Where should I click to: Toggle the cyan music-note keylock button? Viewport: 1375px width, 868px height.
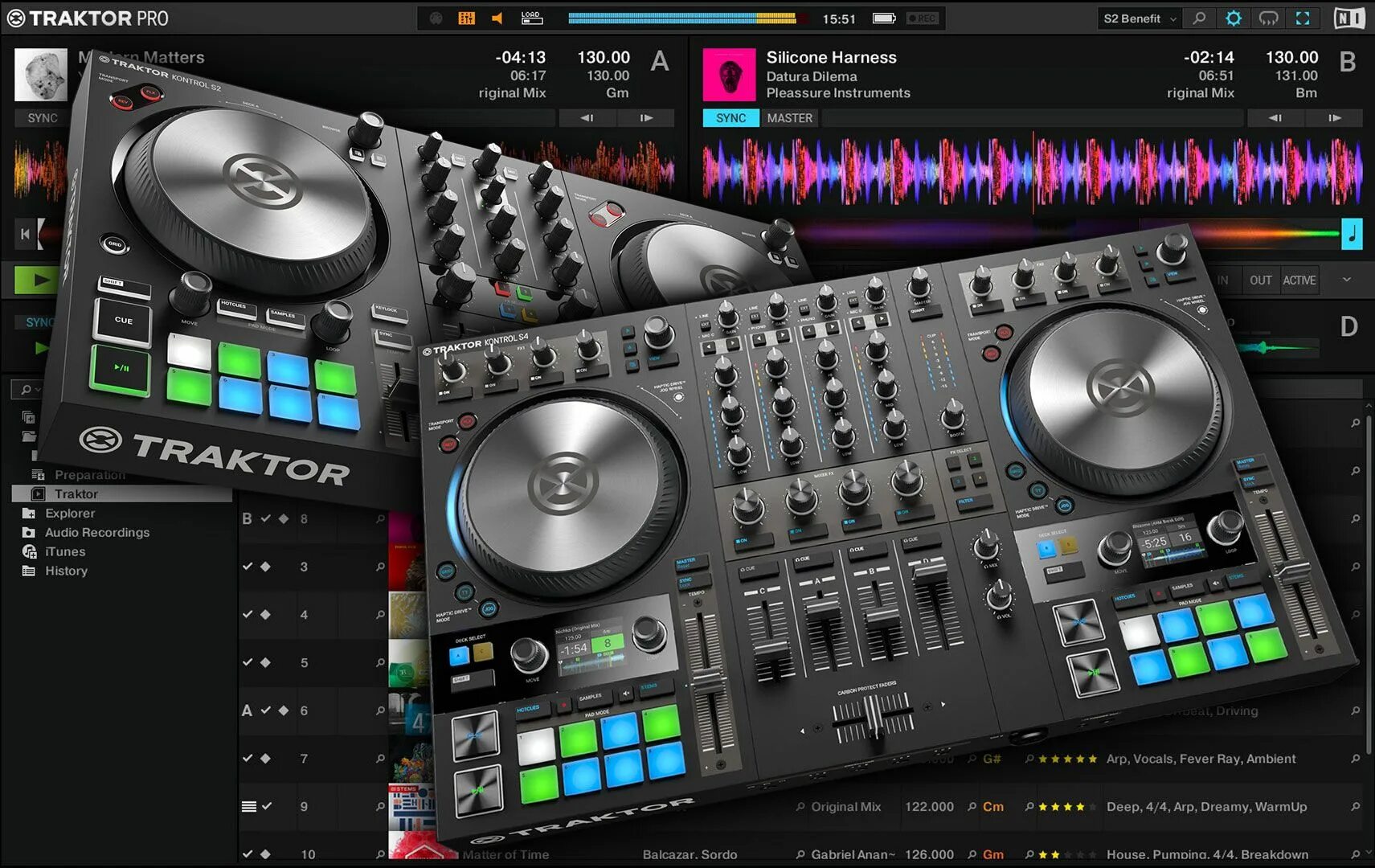click(1352, 234)
